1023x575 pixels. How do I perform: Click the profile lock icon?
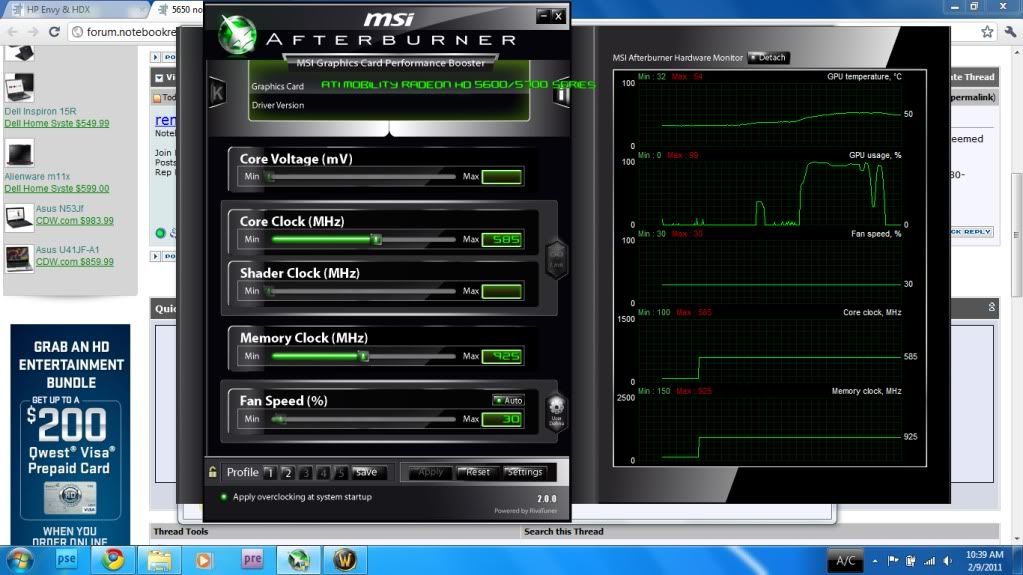pyautogui.click(x=213, y=472)
